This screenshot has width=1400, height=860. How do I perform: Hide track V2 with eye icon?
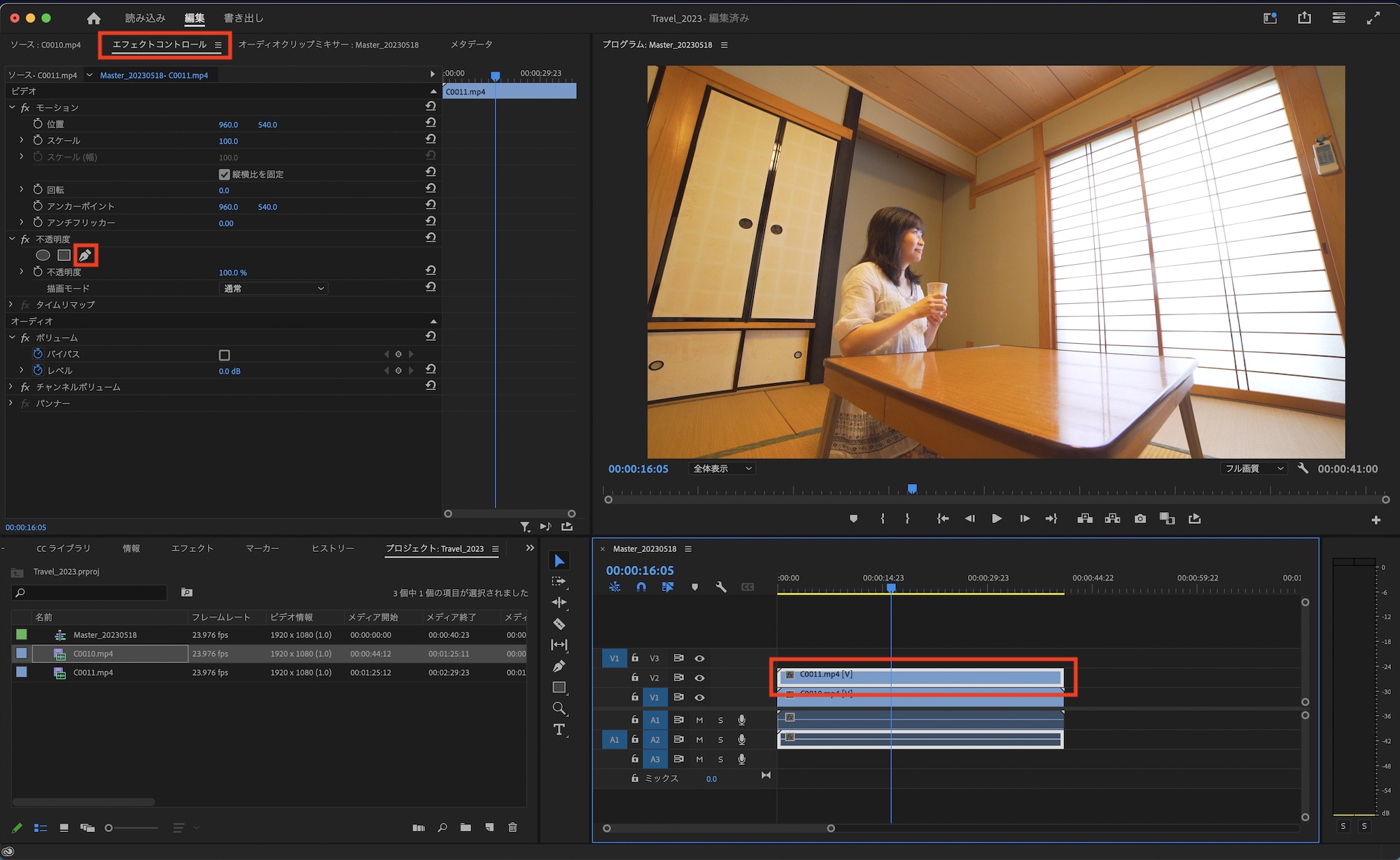click(x=699, y=678)
